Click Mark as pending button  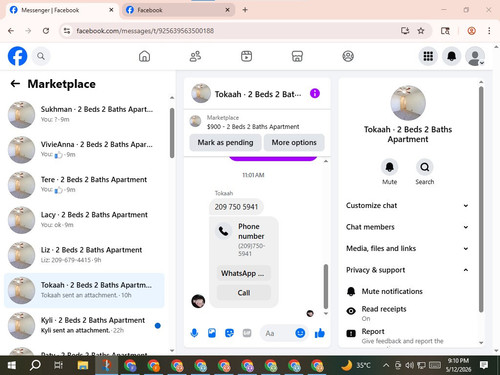[225, 142]
